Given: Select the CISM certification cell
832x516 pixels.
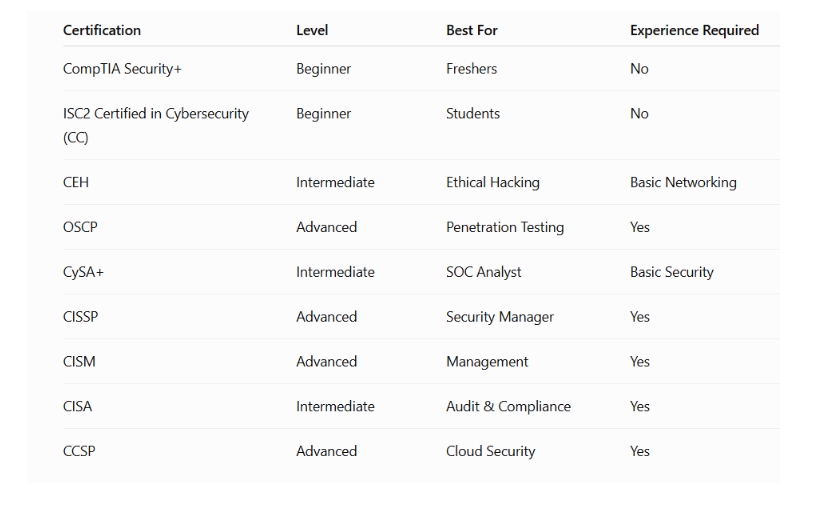Looking at the screenshot, I should [x=79, y=362].
